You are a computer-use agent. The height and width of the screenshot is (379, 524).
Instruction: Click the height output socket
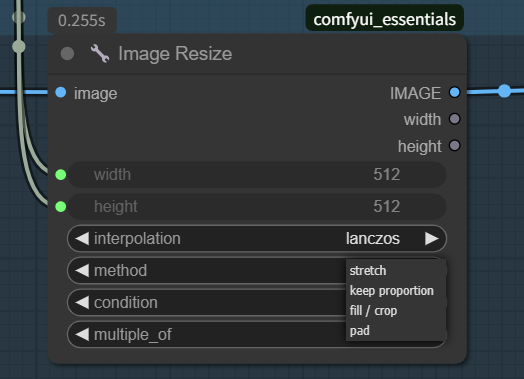tap(454, 146)
